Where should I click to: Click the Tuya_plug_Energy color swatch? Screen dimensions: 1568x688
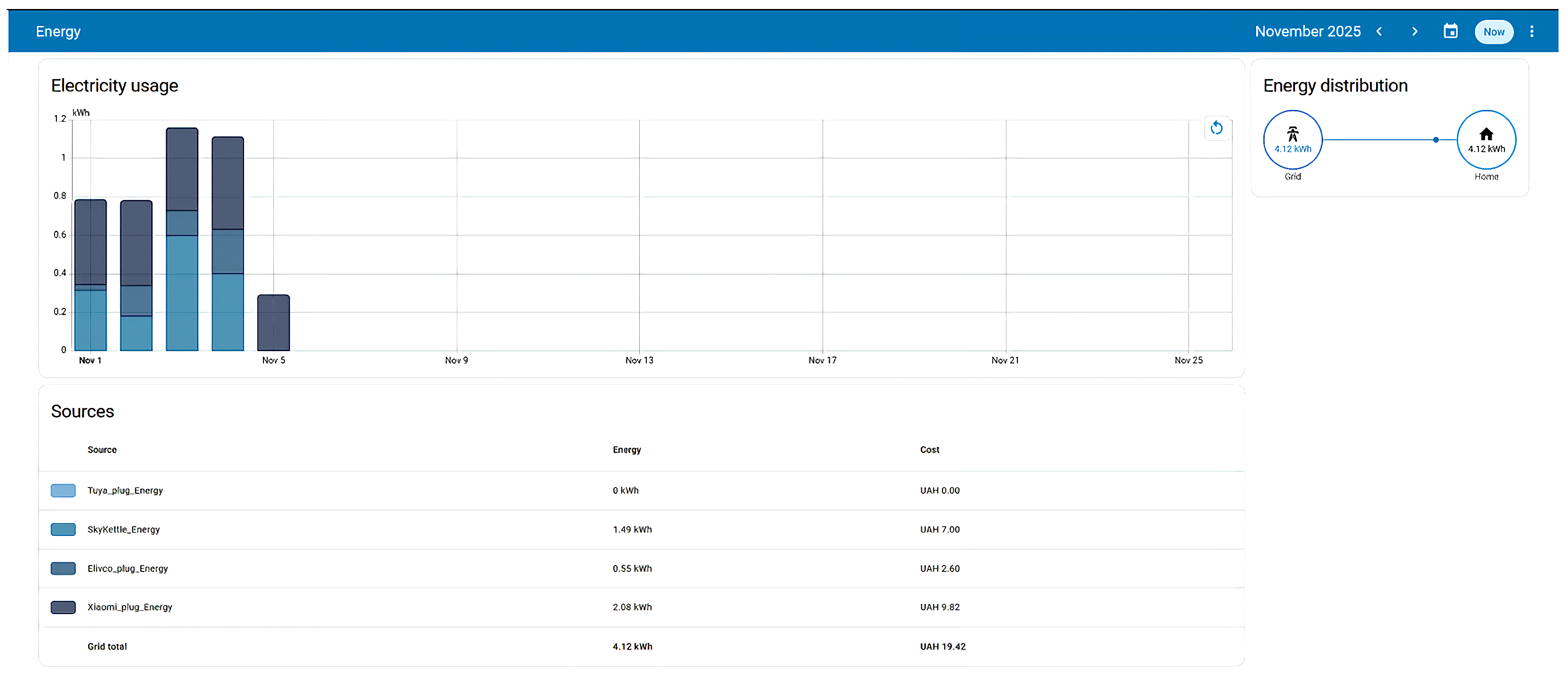63,491
